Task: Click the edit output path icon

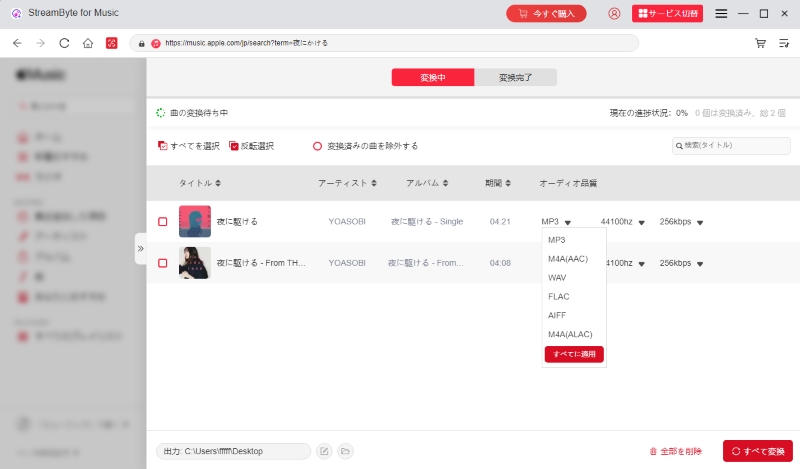Action: point(324,451)
